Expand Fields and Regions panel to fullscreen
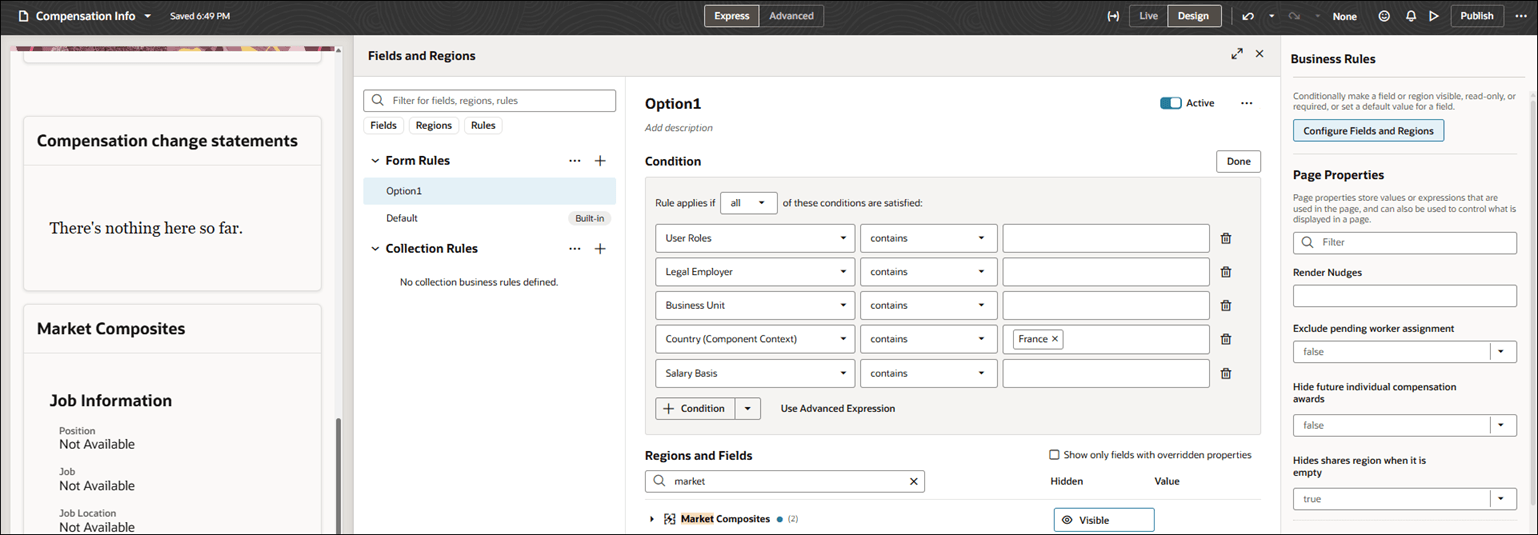The height and width of the screenshot is (535, 1538). pyautogui.click(x=1237, y=54)
